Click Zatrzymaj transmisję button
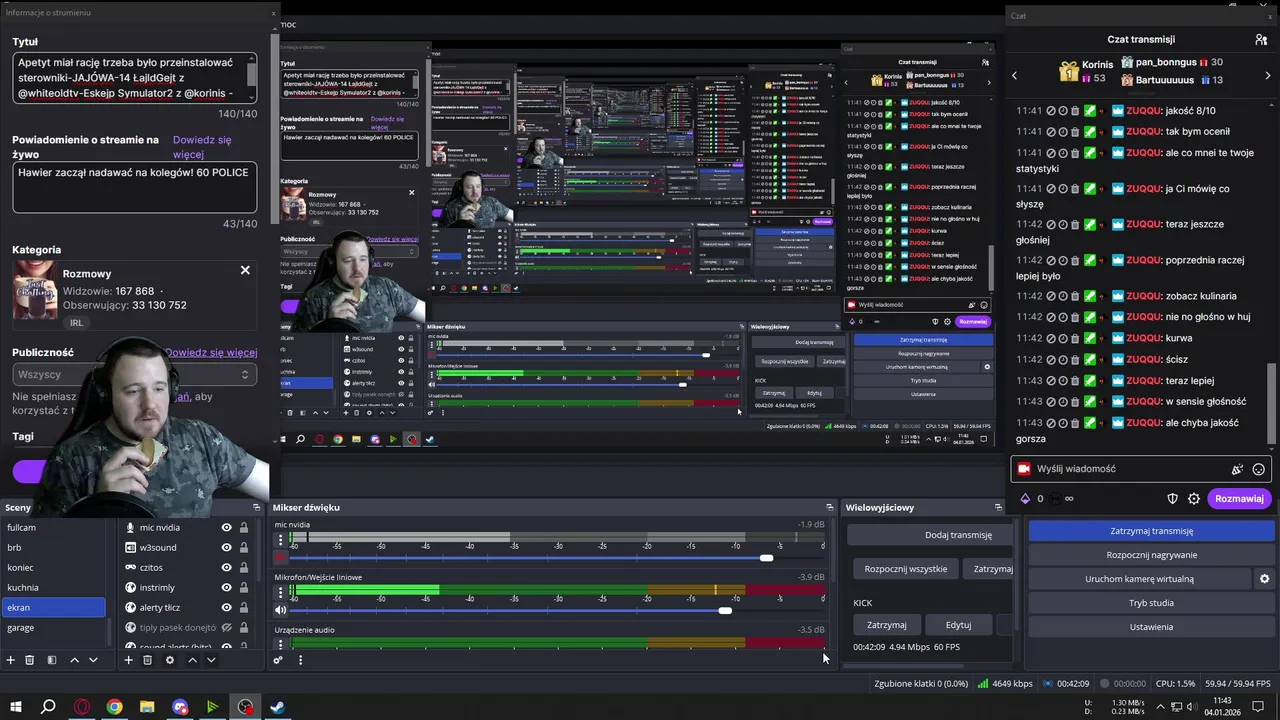 coord(1151,531)
